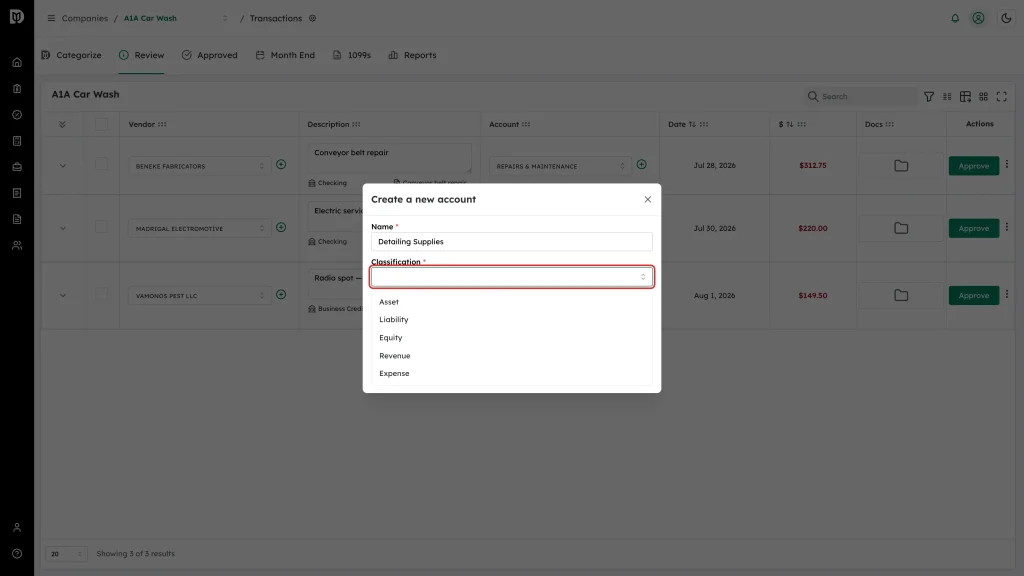Open the A1A Car Wash company switcher
Viewport: 1024px width, 576px height.
coord(176,18)
